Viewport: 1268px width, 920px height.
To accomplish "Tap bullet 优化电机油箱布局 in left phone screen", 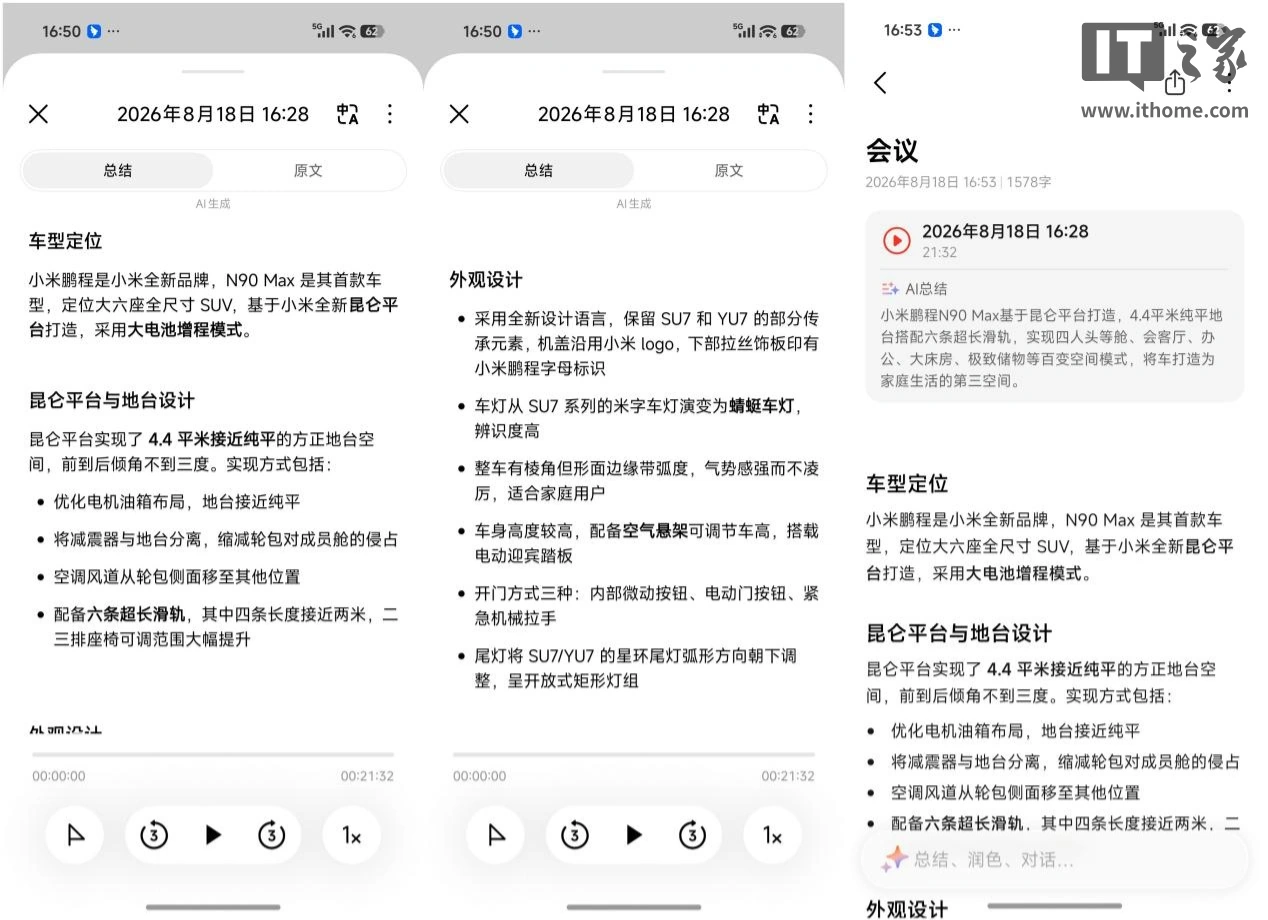I will pos(177,502).
